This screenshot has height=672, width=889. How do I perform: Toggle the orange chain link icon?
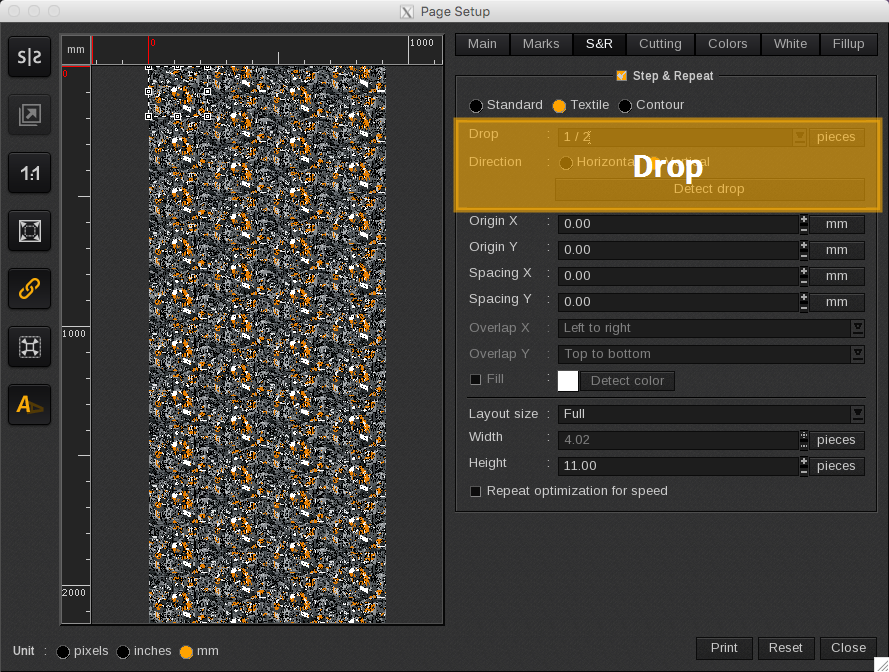tap(30, 289)
